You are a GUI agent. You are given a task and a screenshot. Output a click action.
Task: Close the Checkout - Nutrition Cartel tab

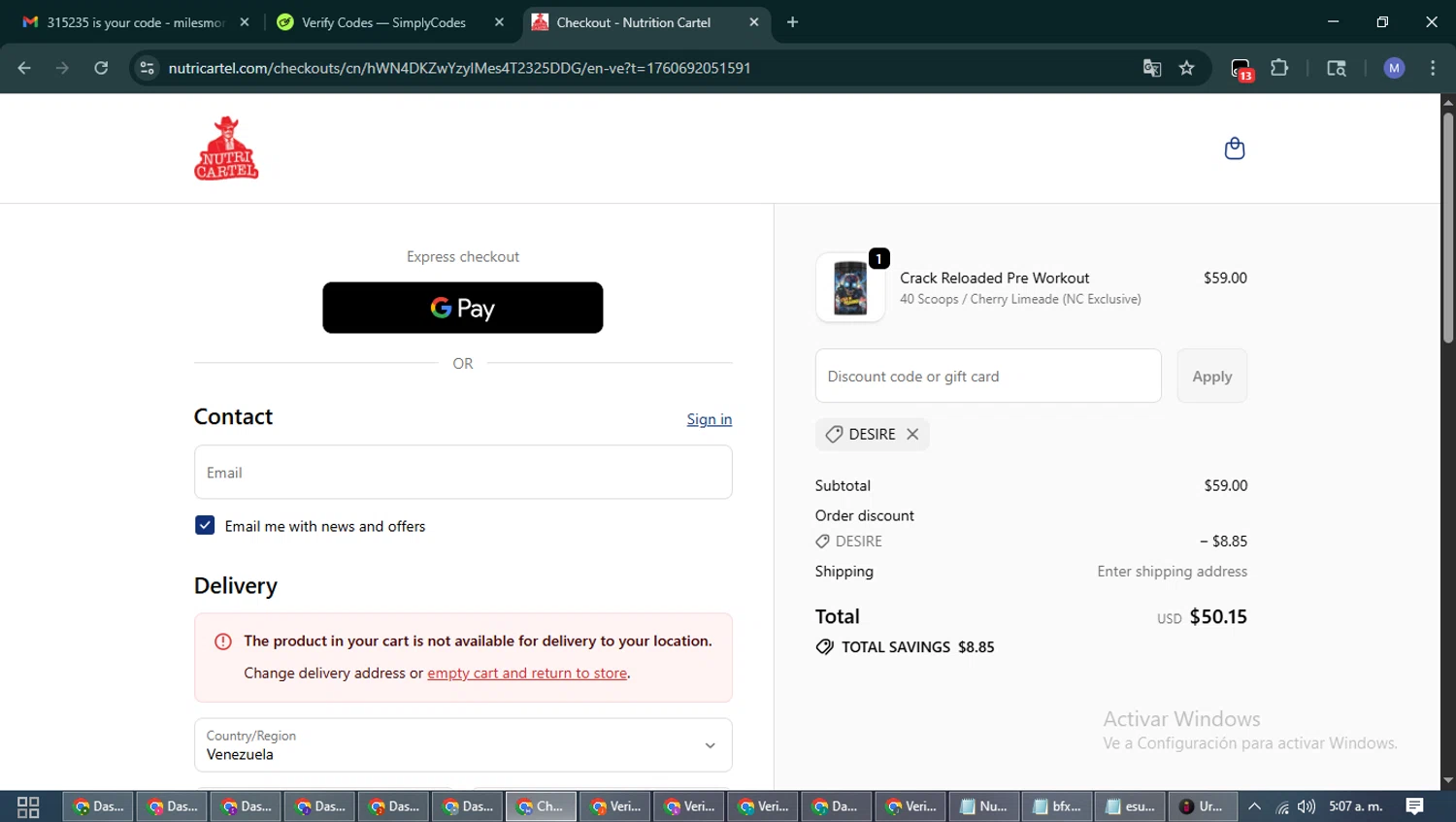pos(754,21)
